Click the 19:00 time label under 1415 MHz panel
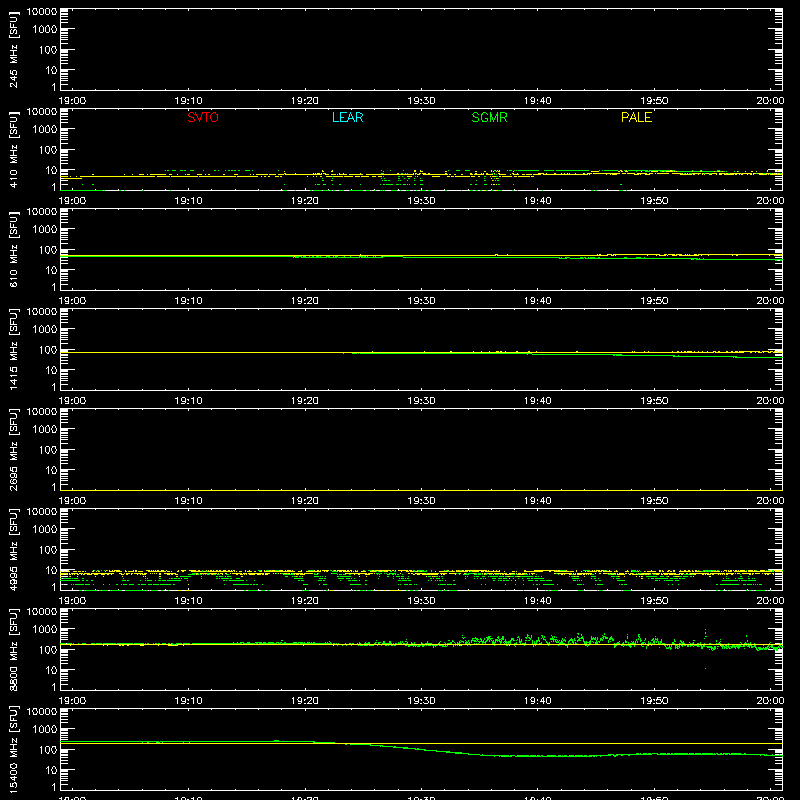This screenshot has height=800, width=800. pyautogui.click(x=72, y=401)
